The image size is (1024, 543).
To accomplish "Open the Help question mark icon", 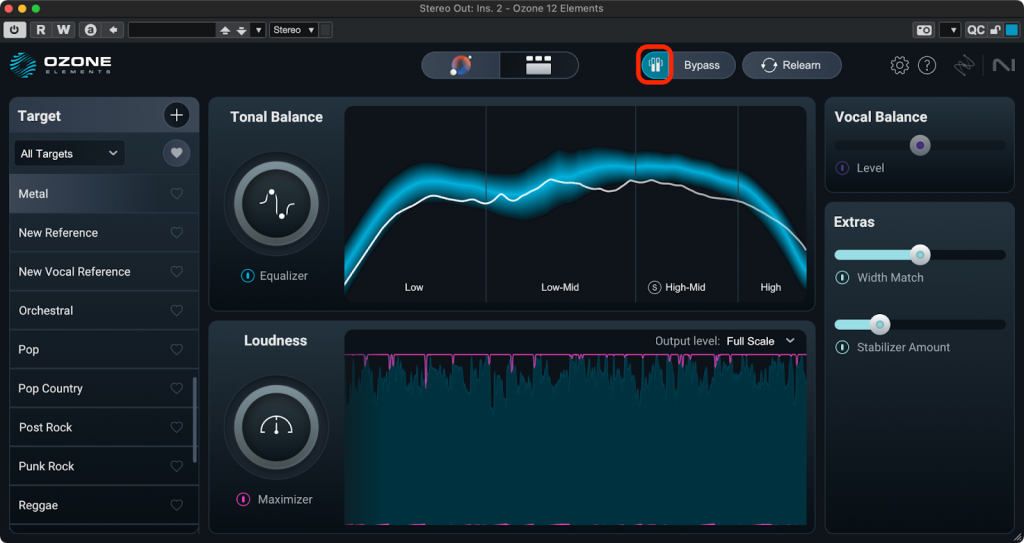I will [927, 66].
